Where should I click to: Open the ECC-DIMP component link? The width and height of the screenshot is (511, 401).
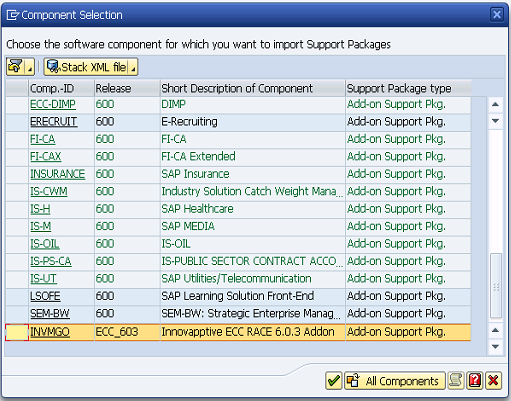(x=53, y=104)
